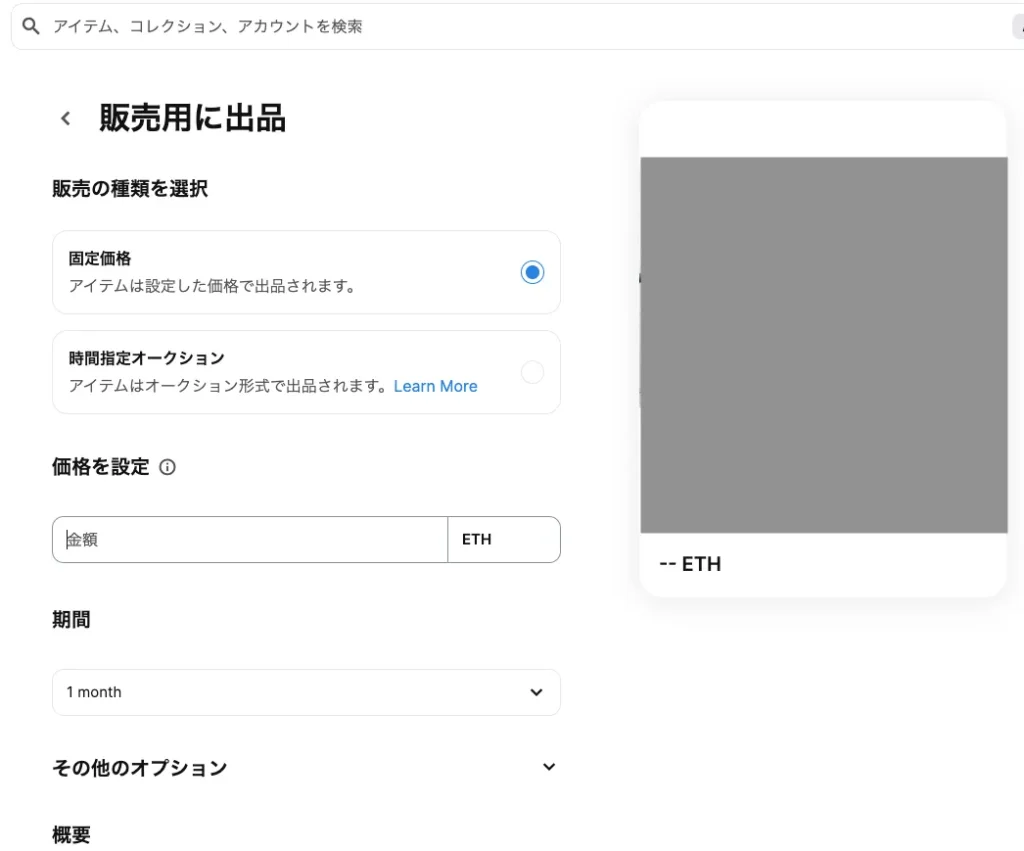This screenshot has width=1024, height=851.
Task: Click the 販売用に出品 page heading
Action: [192, 118]
